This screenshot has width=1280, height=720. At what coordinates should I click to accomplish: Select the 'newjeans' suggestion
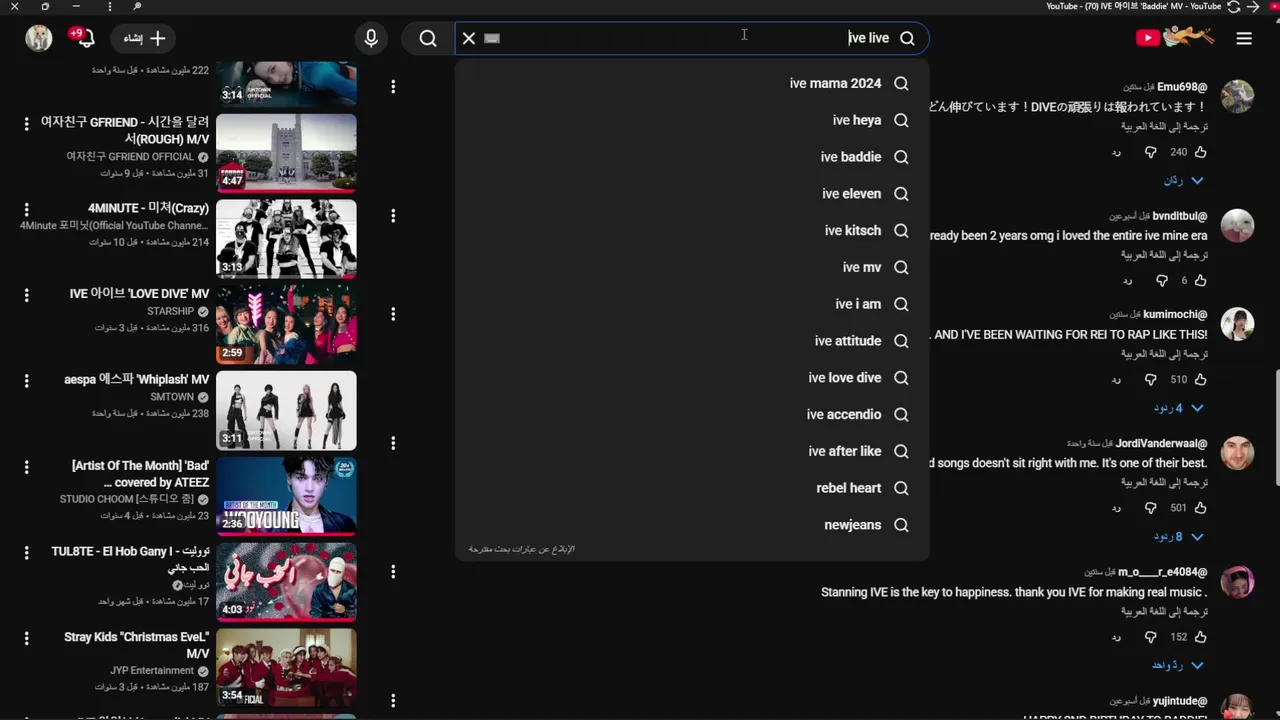(x=692, y=525)
